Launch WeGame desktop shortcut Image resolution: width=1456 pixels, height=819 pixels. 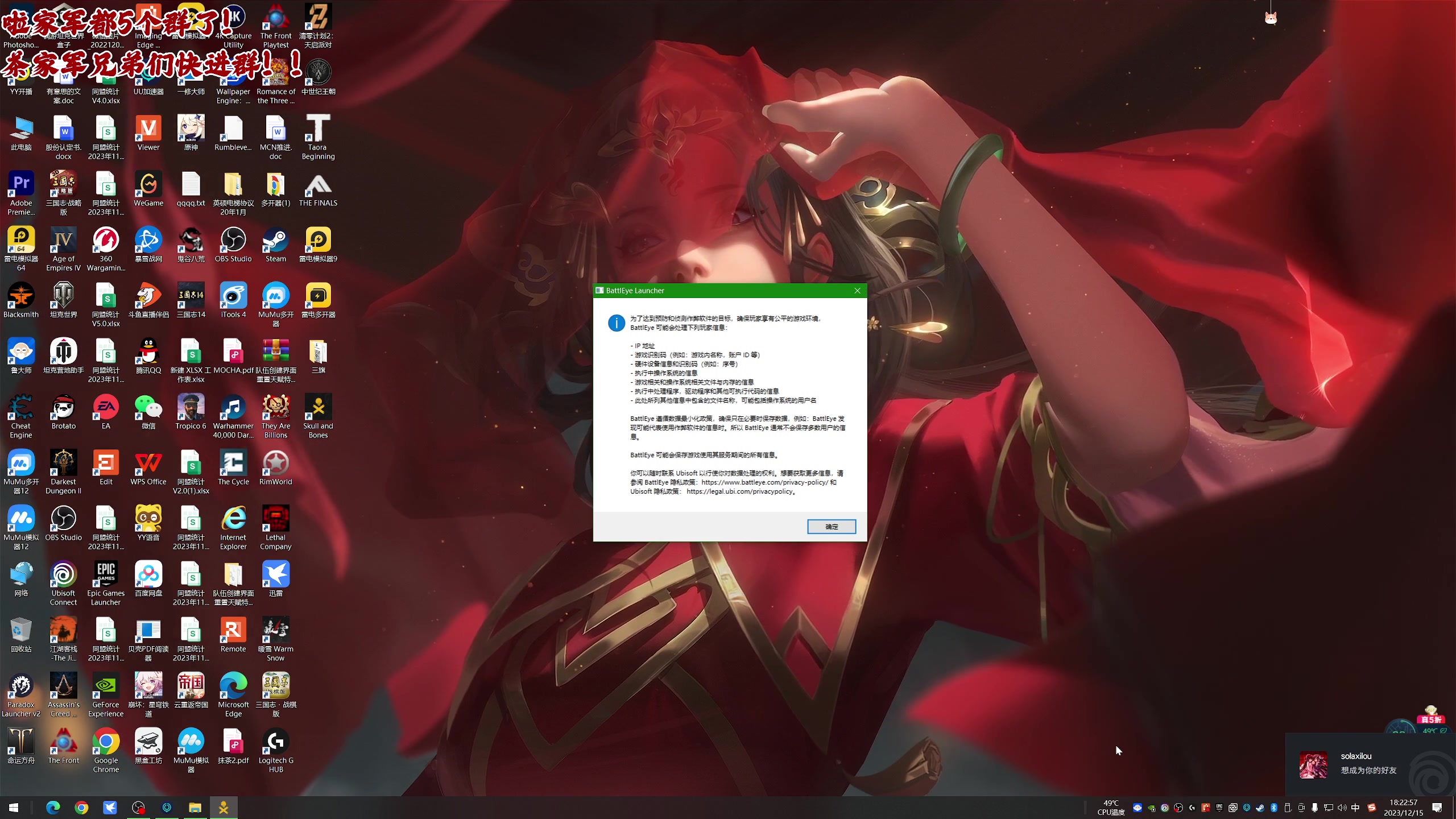pos(148,189)
